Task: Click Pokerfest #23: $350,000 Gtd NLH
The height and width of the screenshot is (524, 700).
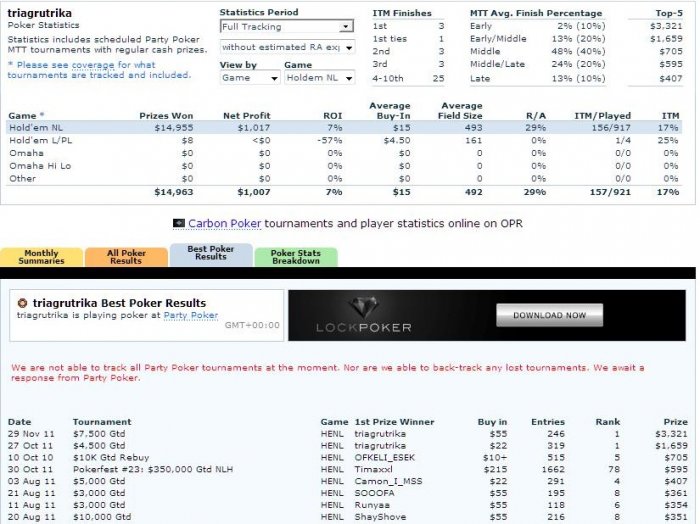Action: (153, 469)
